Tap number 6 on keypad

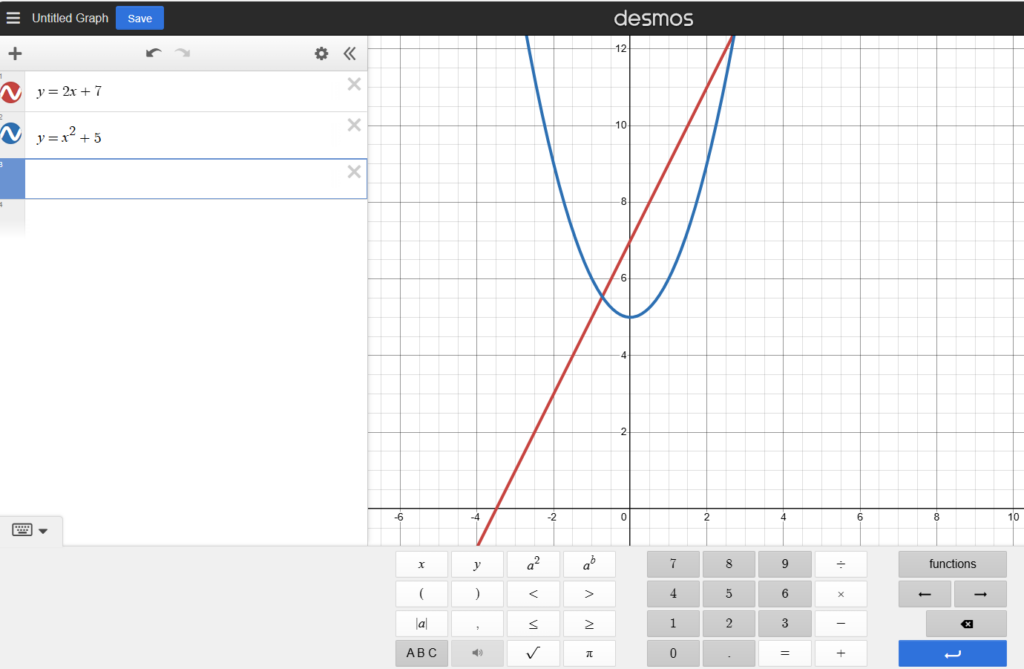(785, 594)
